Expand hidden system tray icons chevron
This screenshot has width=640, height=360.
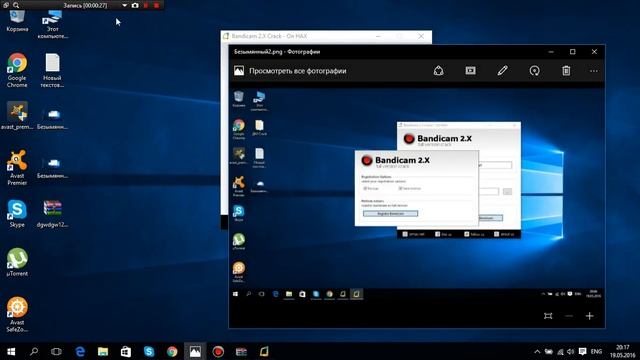click(x=537, y=351)
